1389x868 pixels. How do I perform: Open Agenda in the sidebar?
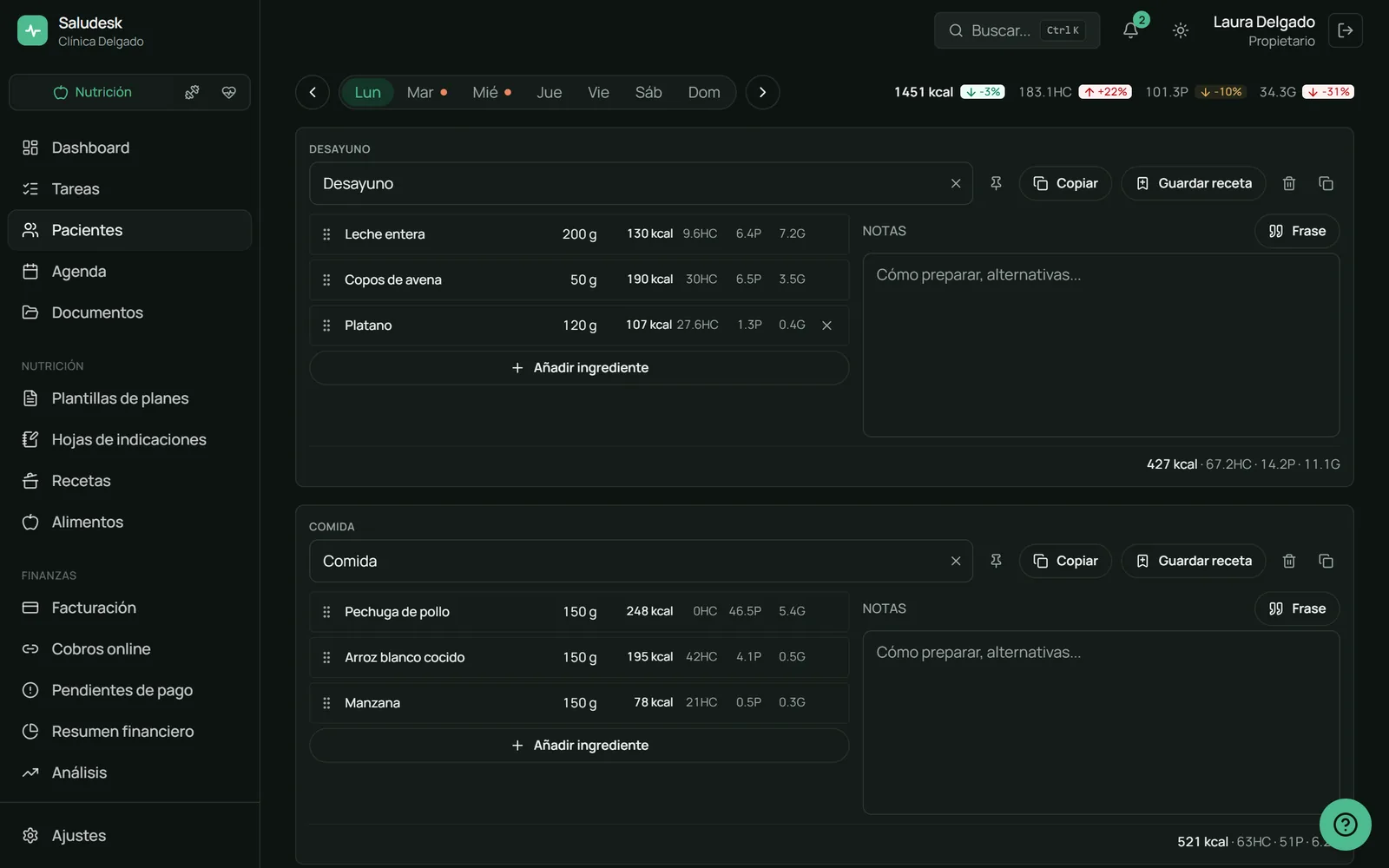(x=129, y=272)
